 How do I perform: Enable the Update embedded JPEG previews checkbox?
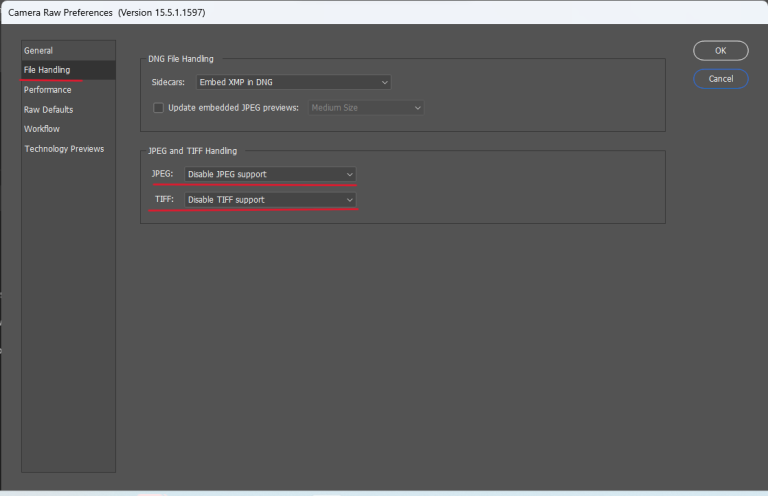pos(158,107)
